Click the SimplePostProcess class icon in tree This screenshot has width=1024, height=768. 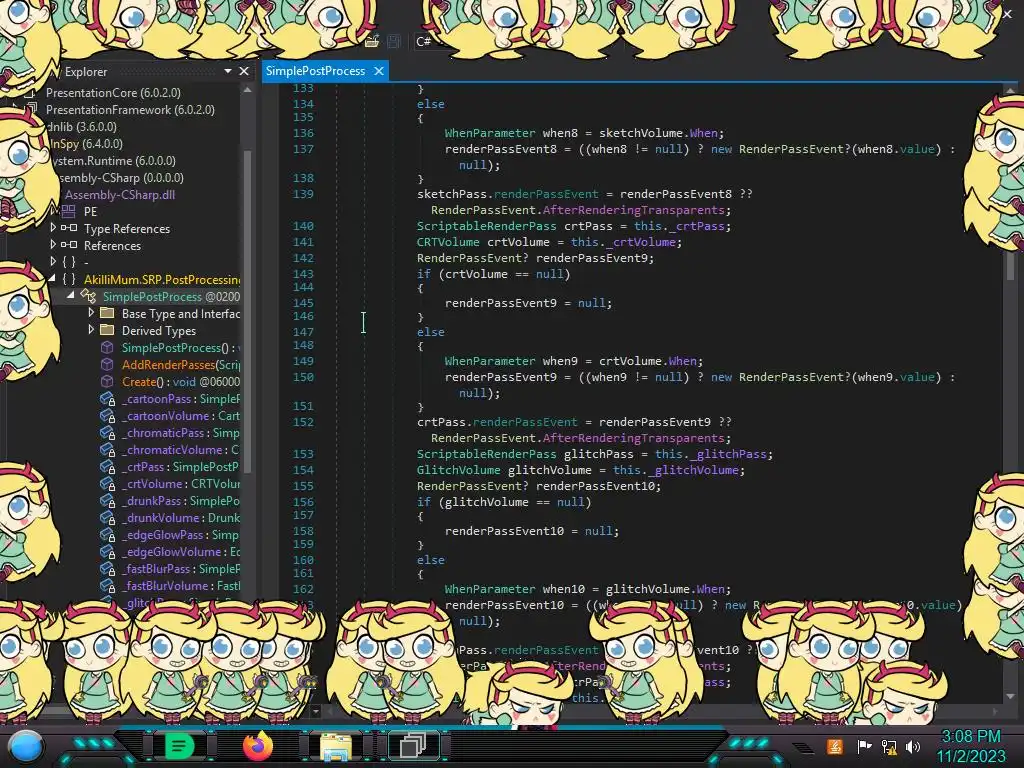click(88, 296)
